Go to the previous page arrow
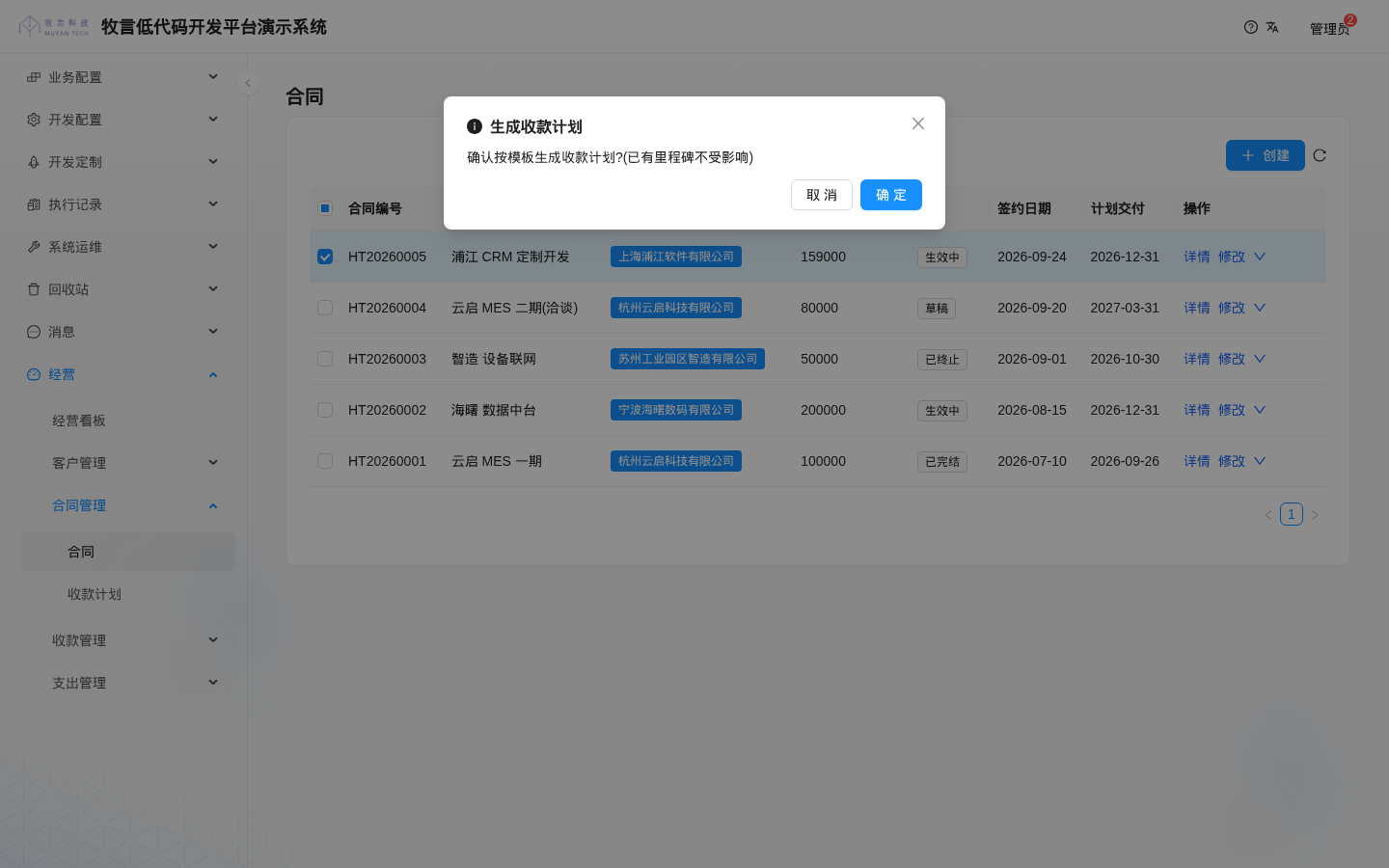1389x868 pixels. click(1268, 515)
